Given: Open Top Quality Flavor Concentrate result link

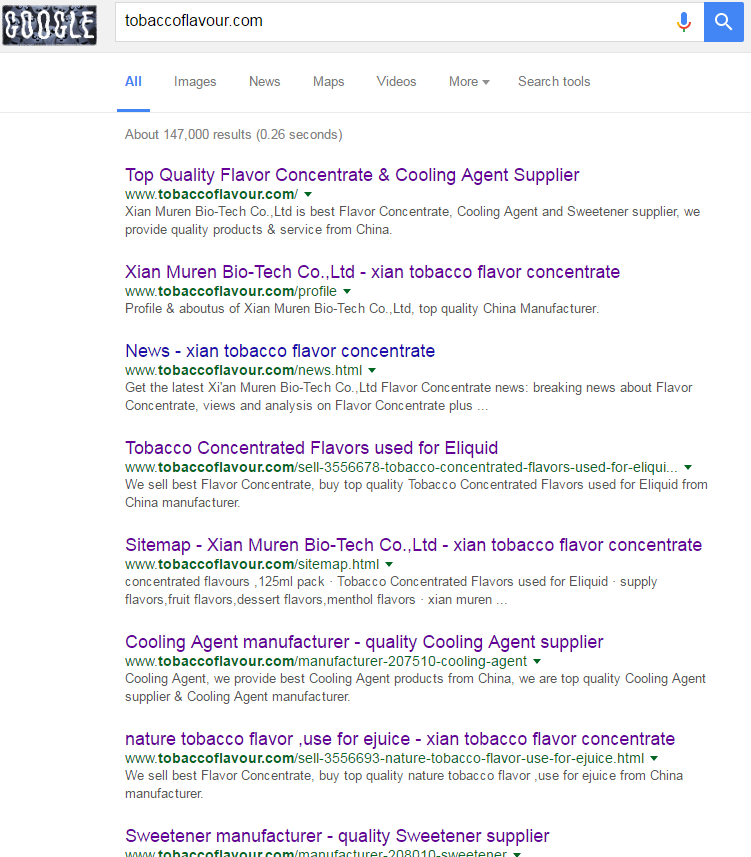Looking at the screenshot, I should coord(352,175).
